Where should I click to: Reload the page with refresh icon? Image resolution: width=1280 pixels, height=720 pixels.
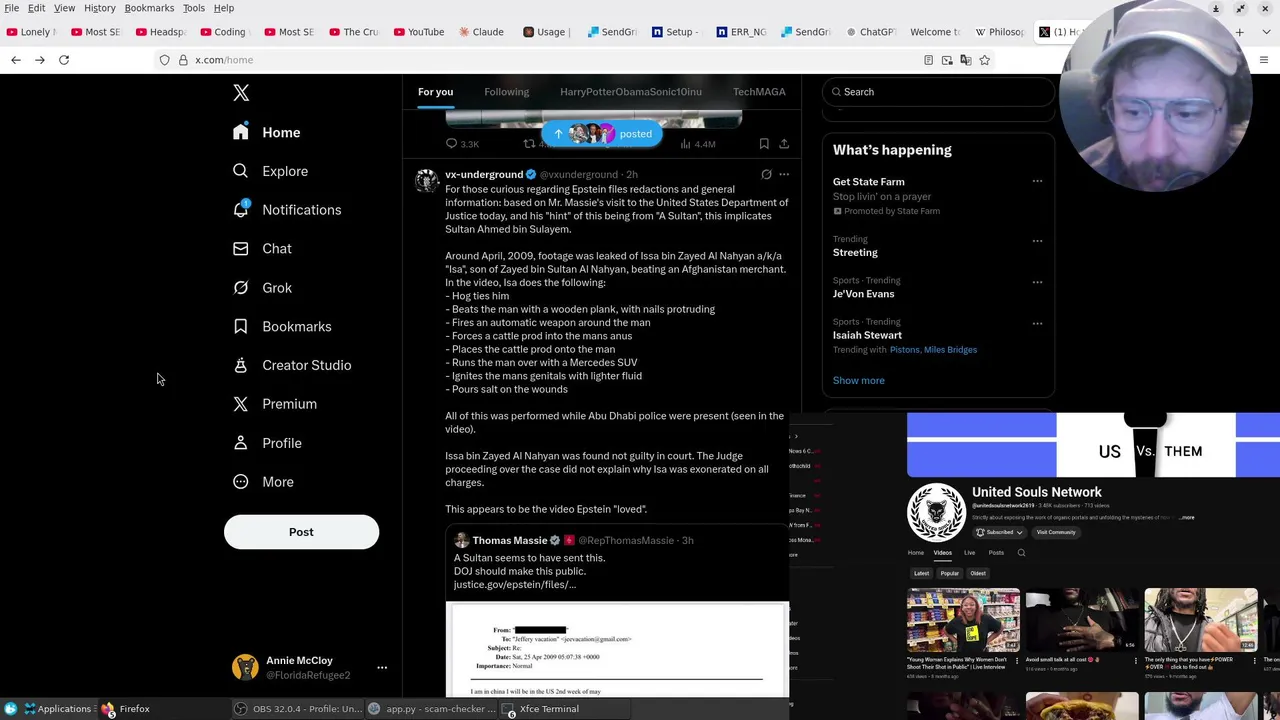(x=64, y=60)
